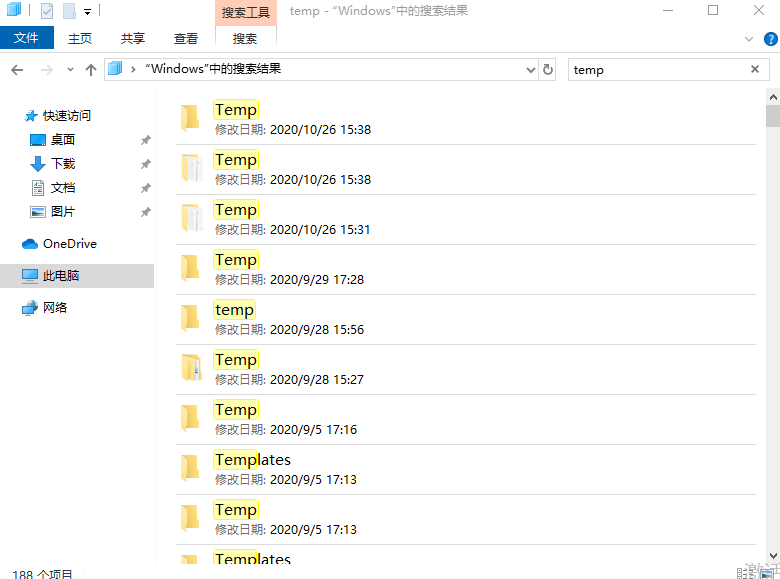This screenshot has height=579, width=780.
Task: Click the address bar breadcrumb chevron
Action: [x=133, y=69]
